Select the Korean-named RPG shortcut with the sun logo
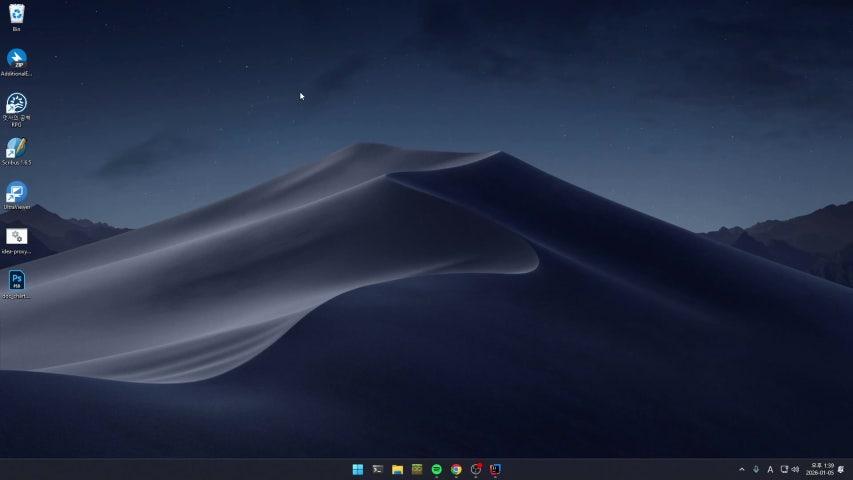Viewport: 853px width, 480px height. pos(17,109)
